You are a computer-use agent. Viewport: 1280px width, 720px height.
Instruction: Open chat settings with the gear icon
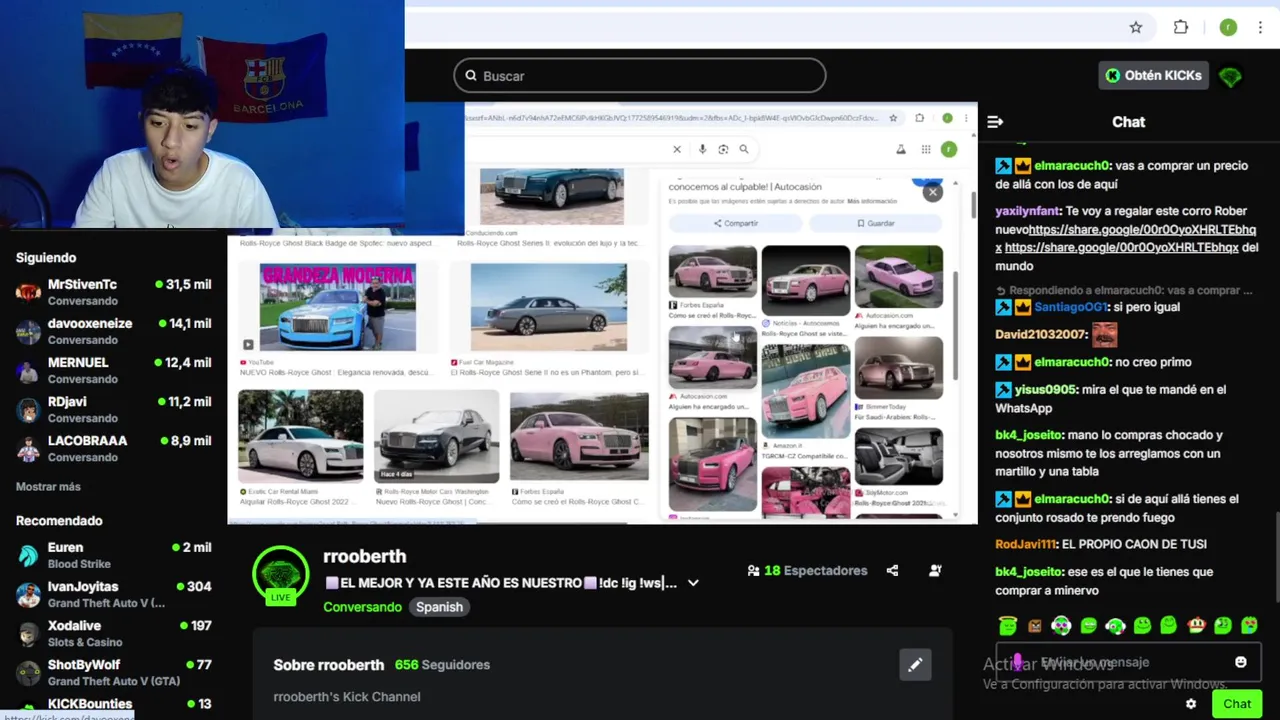pyautogui.click(x=1191, y=704)
